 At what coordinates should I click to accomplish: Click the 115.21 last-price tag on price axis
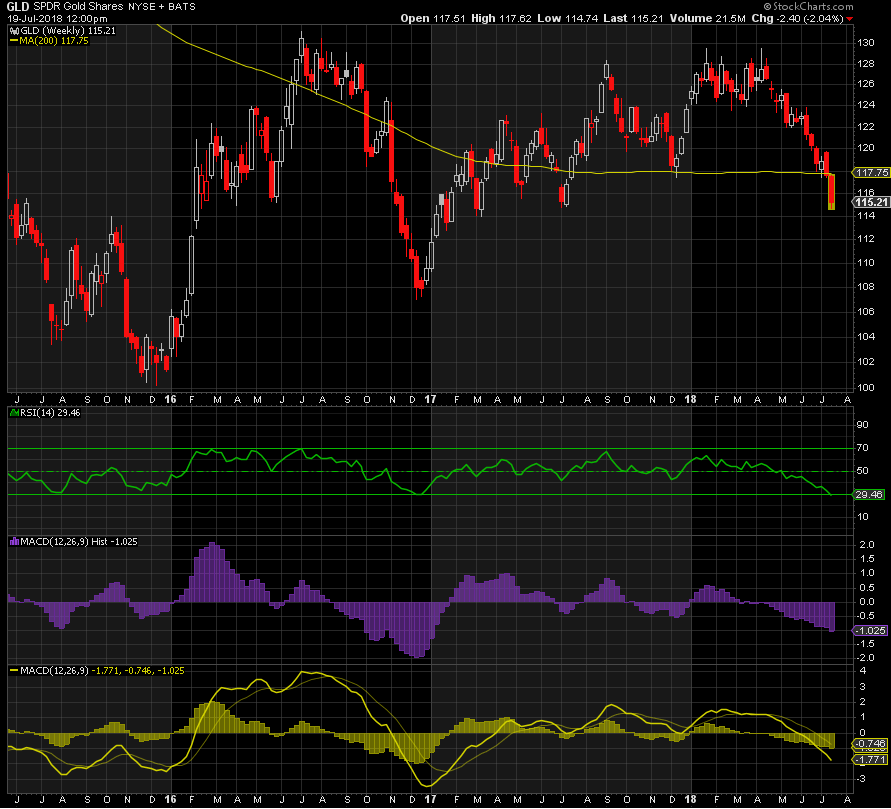click(872, 202)
